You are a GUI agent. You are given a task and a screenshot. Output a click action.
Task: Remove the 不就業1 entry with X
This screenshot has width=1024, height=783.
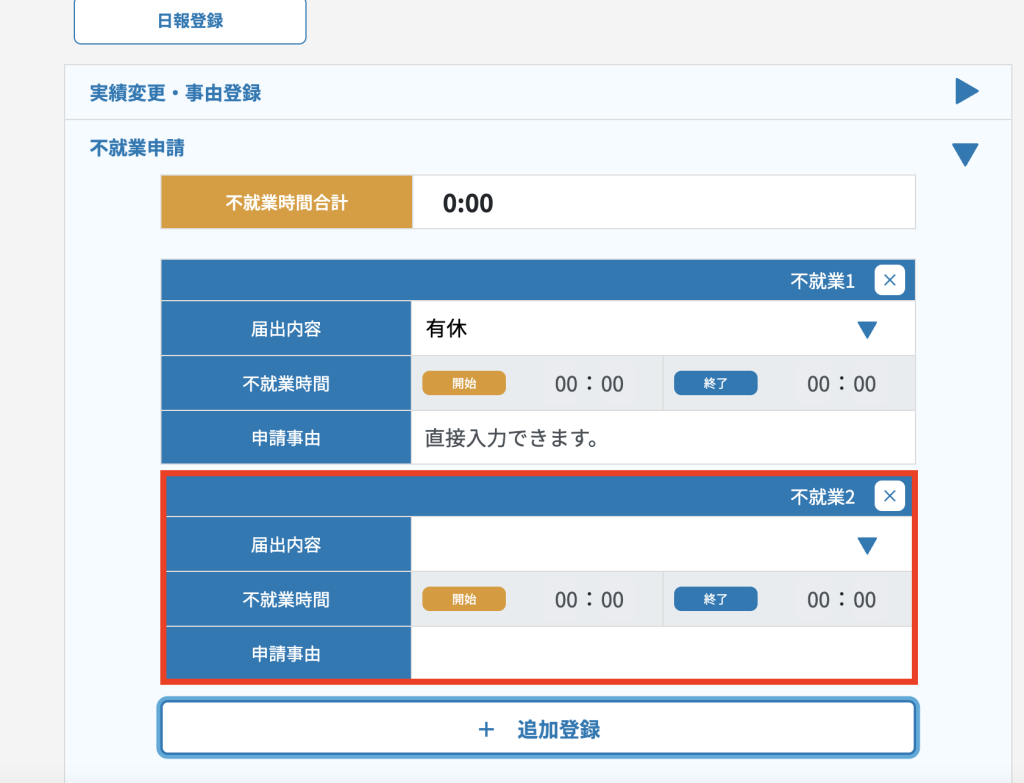tap(889, 280)
